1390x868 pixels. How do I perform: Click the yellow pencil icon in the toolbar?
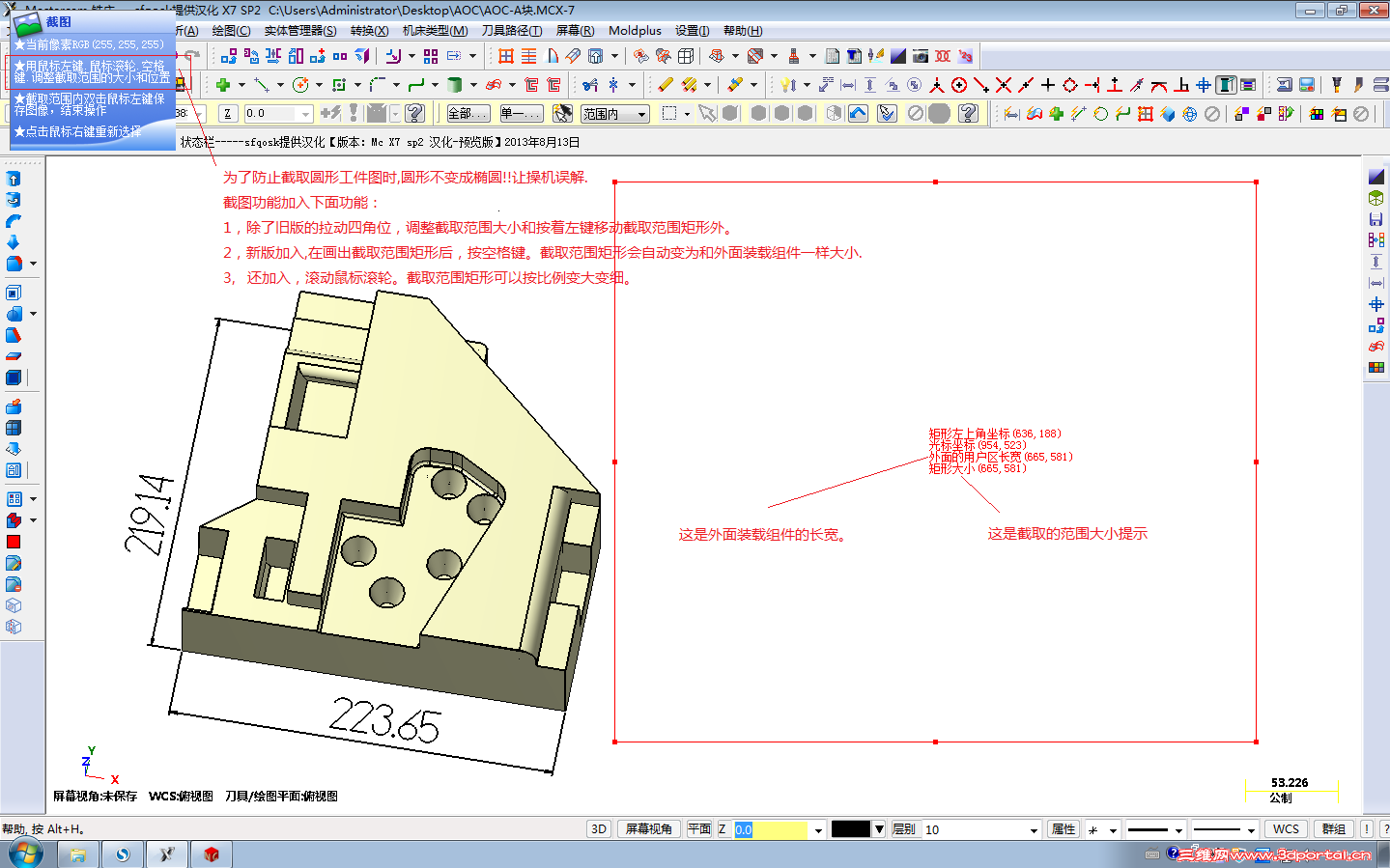tap(666, 85)
